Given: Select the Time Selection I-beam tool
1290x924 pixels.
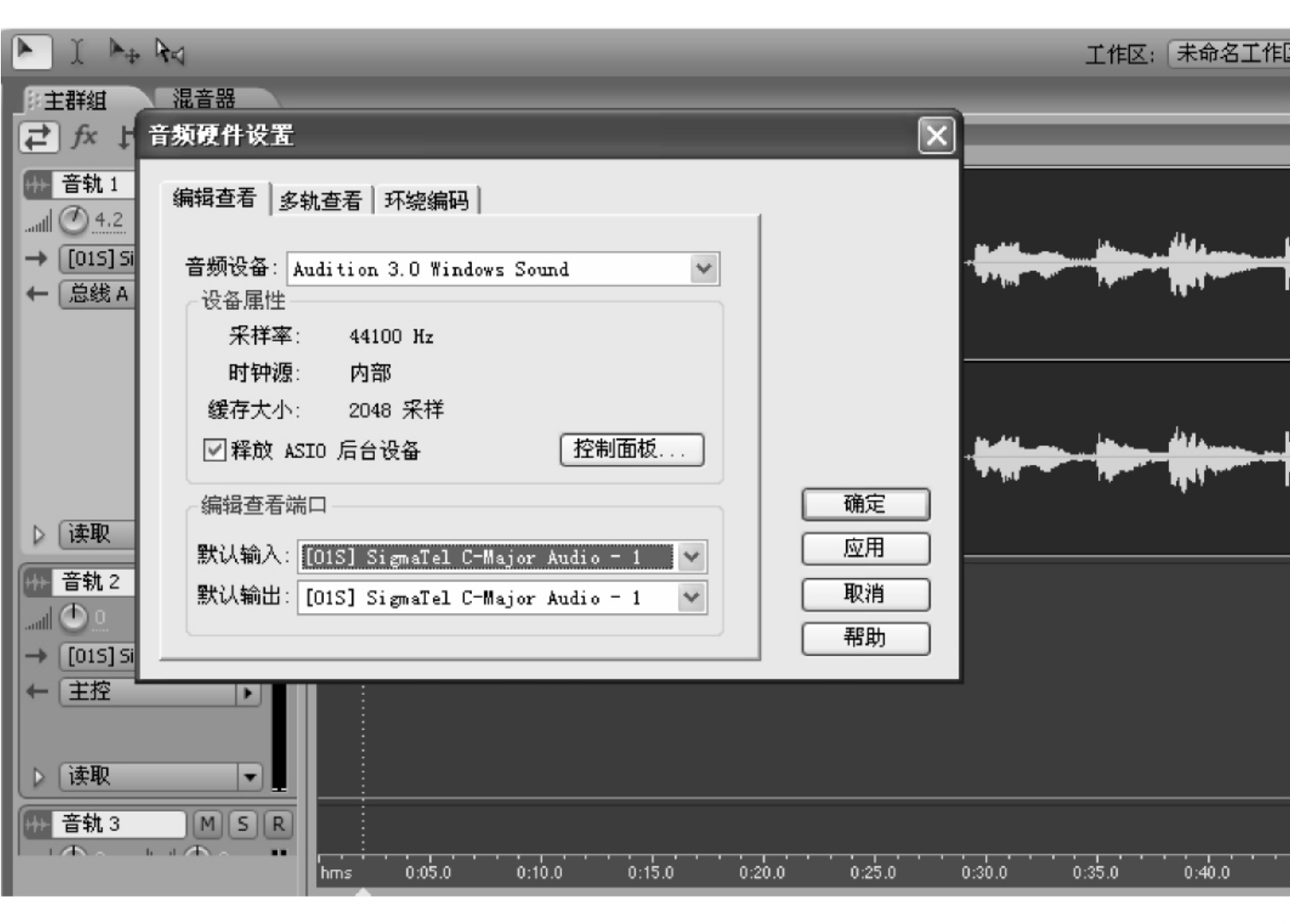Looking at the screenshot, I should [x=78, y=52].
